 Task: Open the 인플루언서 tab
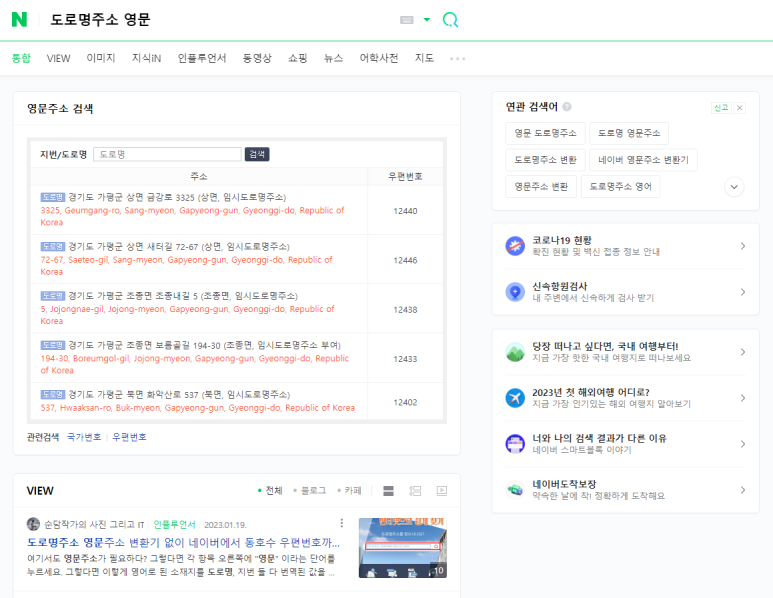click(x=202, y=58)
